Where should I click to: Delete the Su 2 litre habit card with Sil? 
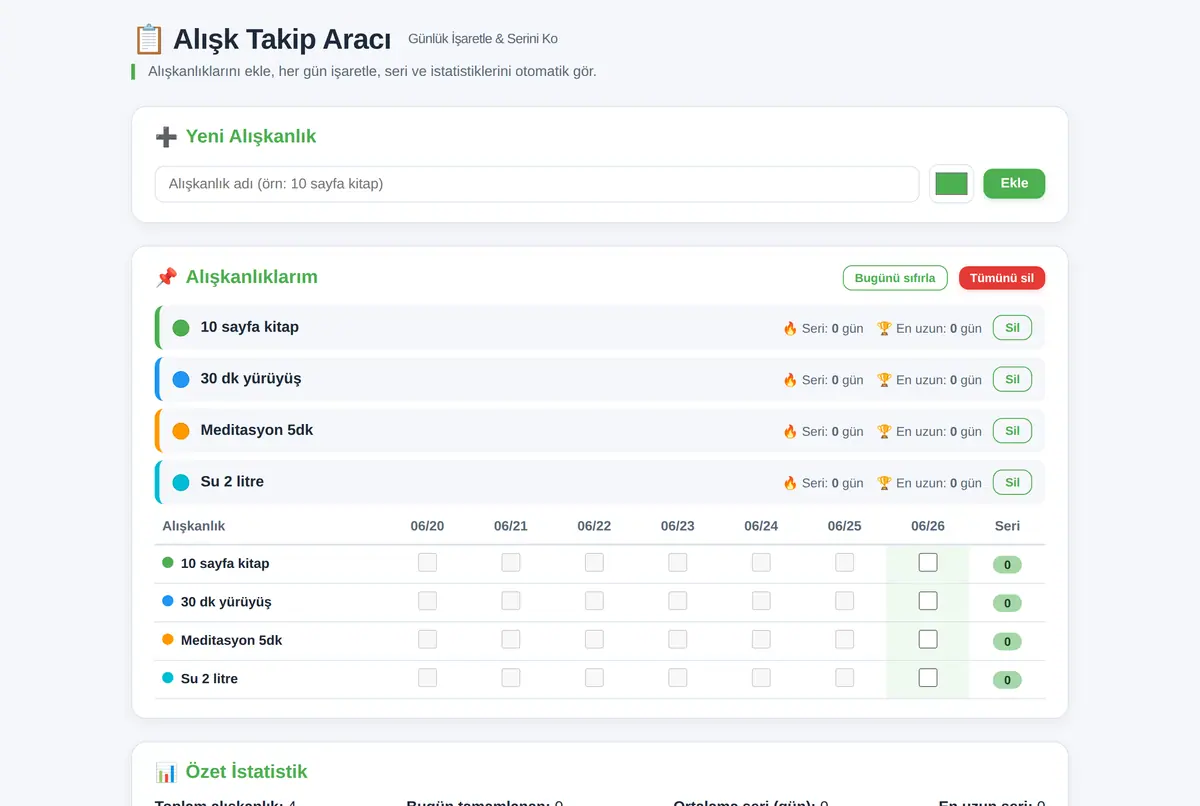coord(1012,482)
